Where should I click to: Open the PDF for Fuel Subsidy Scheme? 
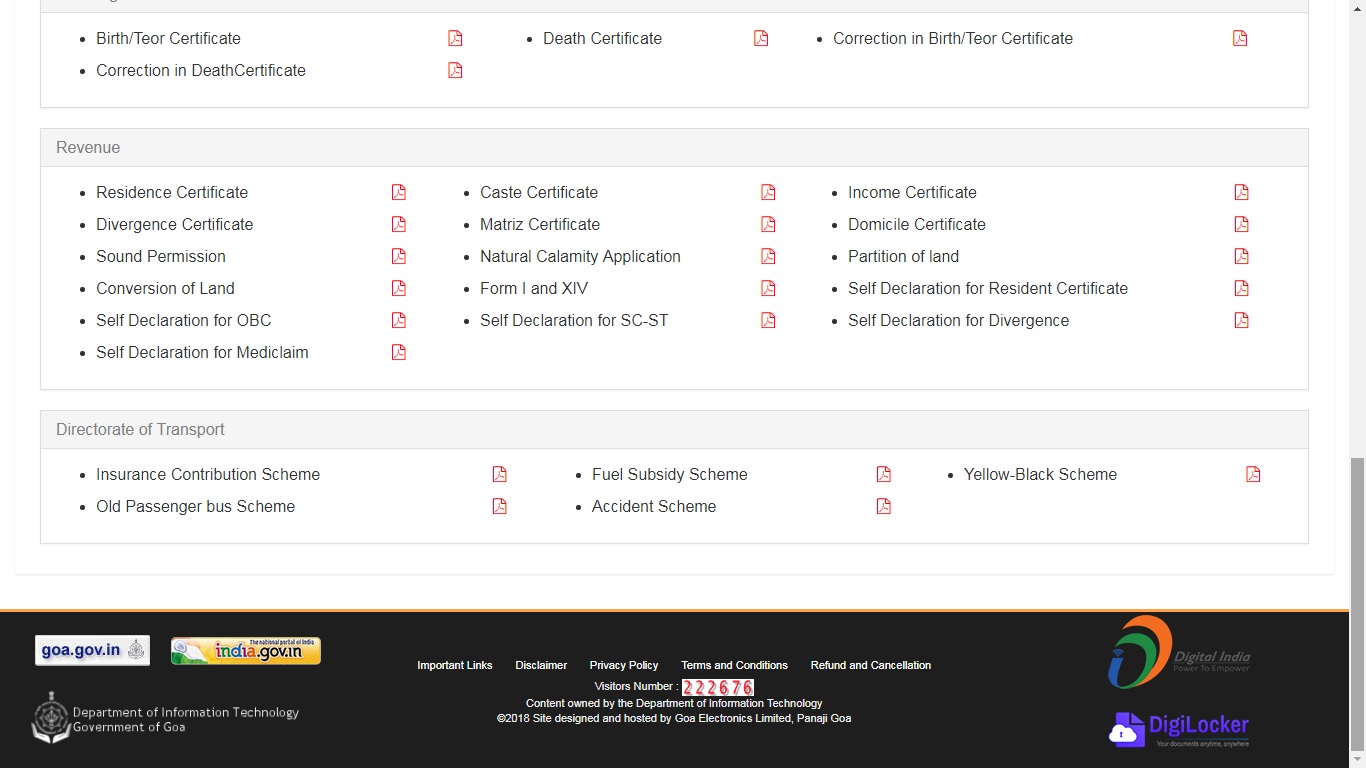click(883, 473)
